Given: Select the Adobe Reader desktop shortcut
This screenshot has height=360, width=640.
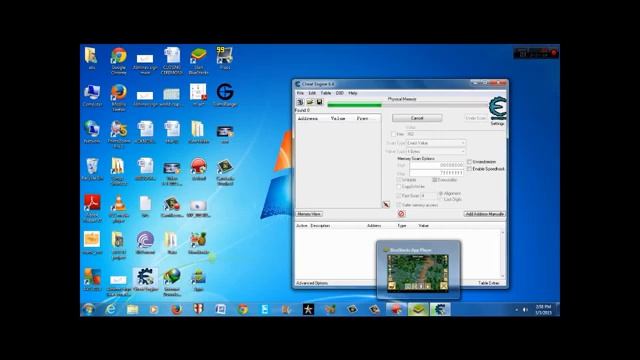Looking at the screenshot, I should [92, 208].
